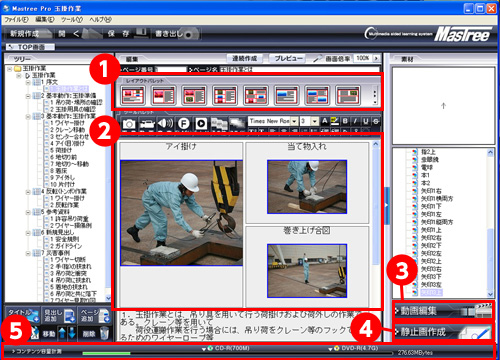Select the eighth layout palette thumbnail
Screen dimensions: 500x360
pos(348,95)
